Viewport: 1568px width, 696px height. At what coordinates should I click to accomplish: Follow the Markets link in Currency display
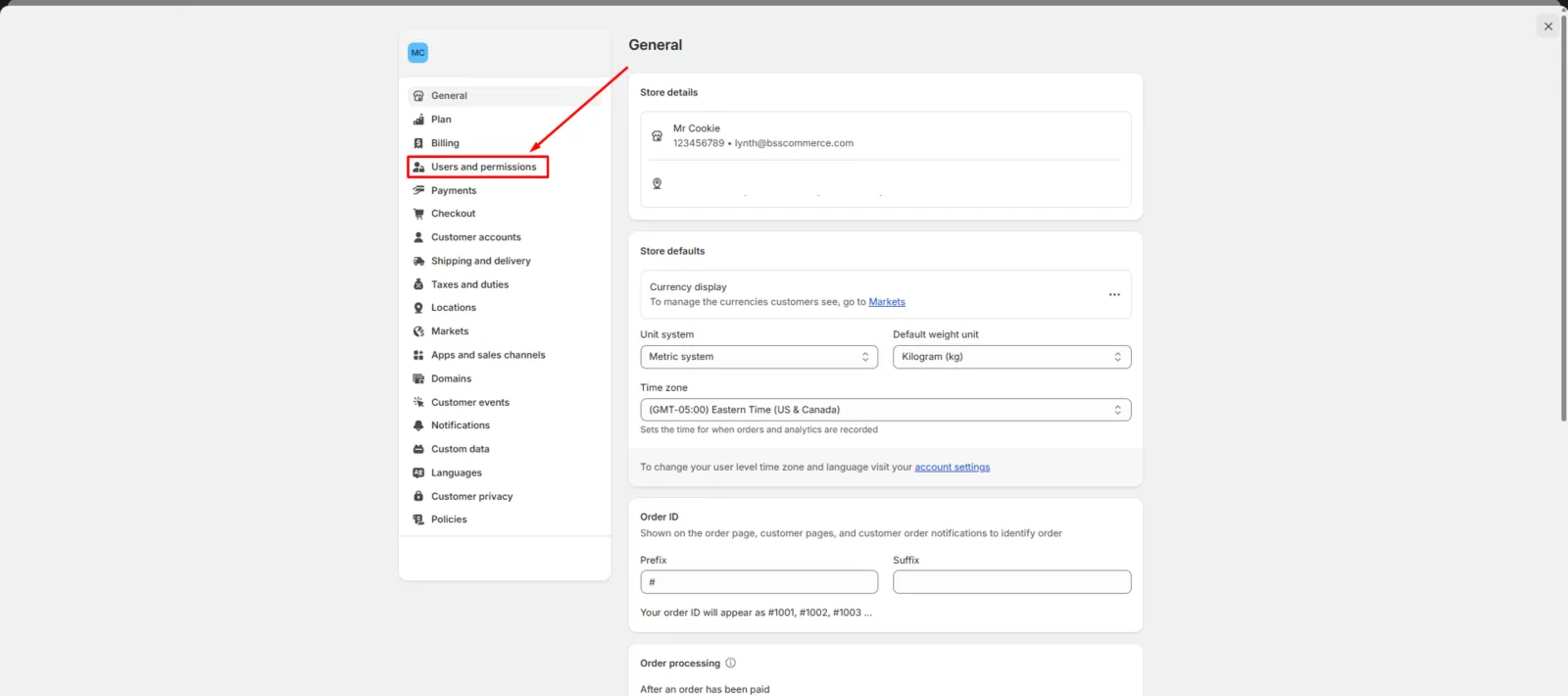(x=887, y=302)
